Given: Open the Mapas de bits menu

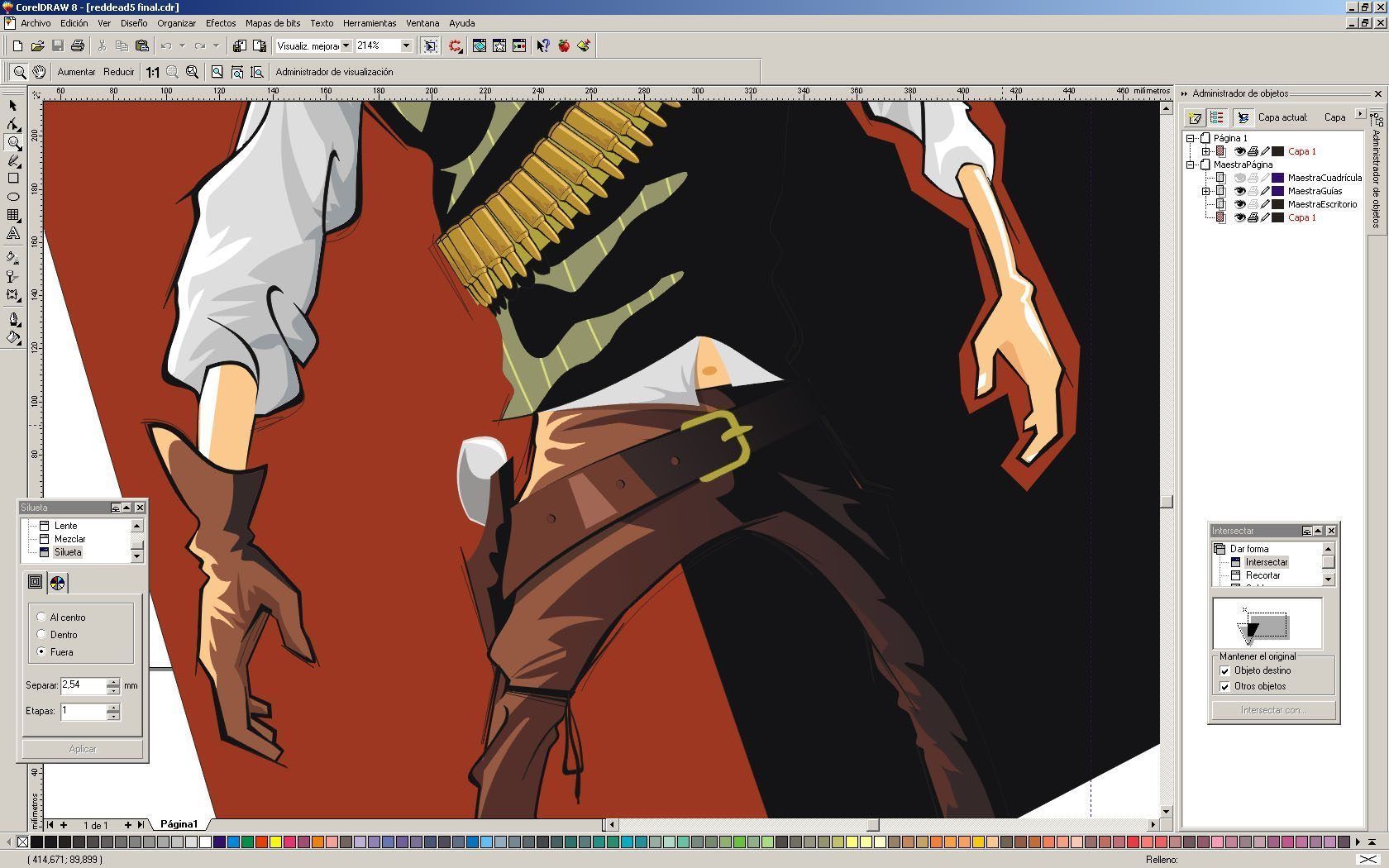Looking at the screenshot, I should pos(273,23).
